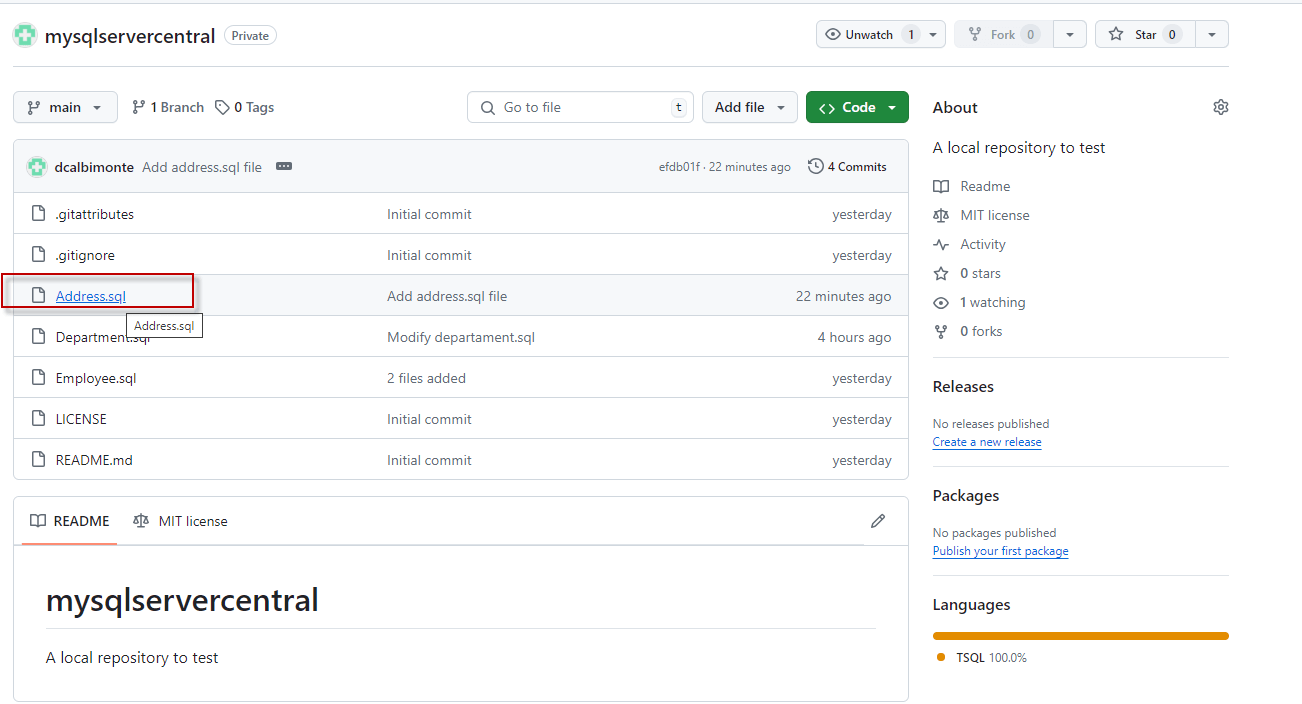This screenshot has width=1302, height=704.
Task: Open the green Code dropdown
Action: coord(857,107)
